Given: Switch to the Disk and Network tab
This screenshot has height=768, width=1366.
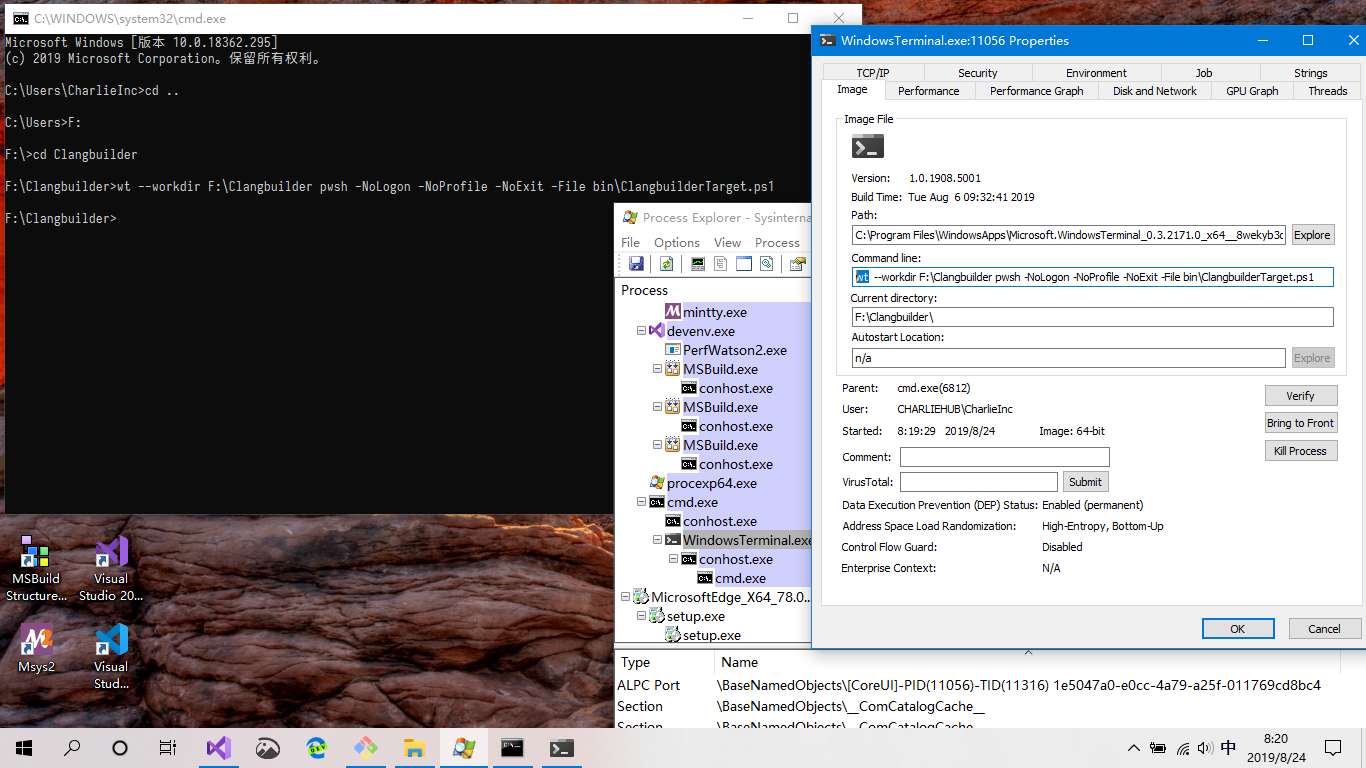Looking at the screenshot, I should coord(1155,91).
